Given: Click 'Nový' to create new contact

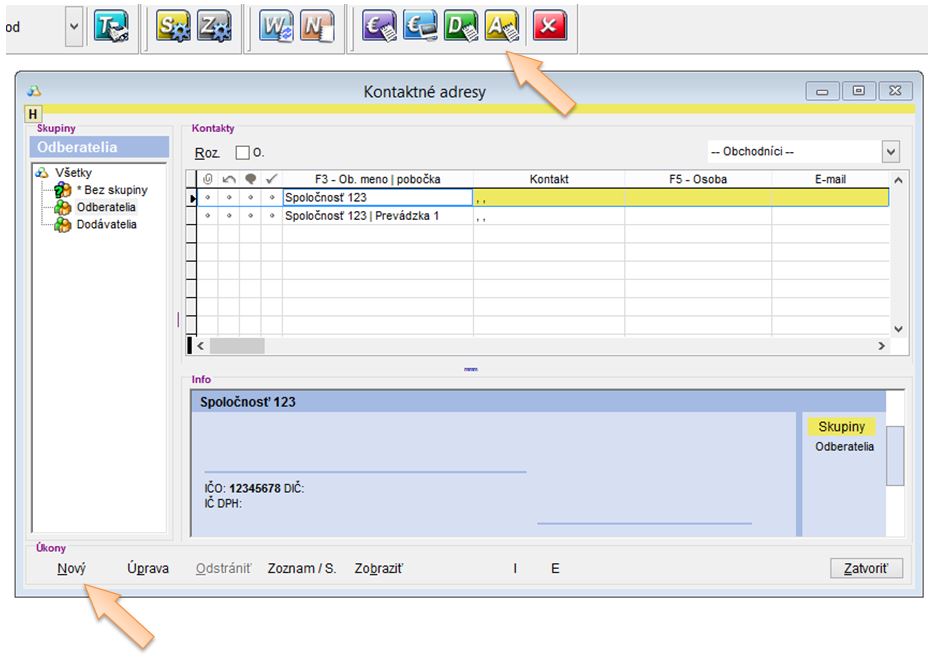Looking at the screenshot, I should click(x=71, y=569).
